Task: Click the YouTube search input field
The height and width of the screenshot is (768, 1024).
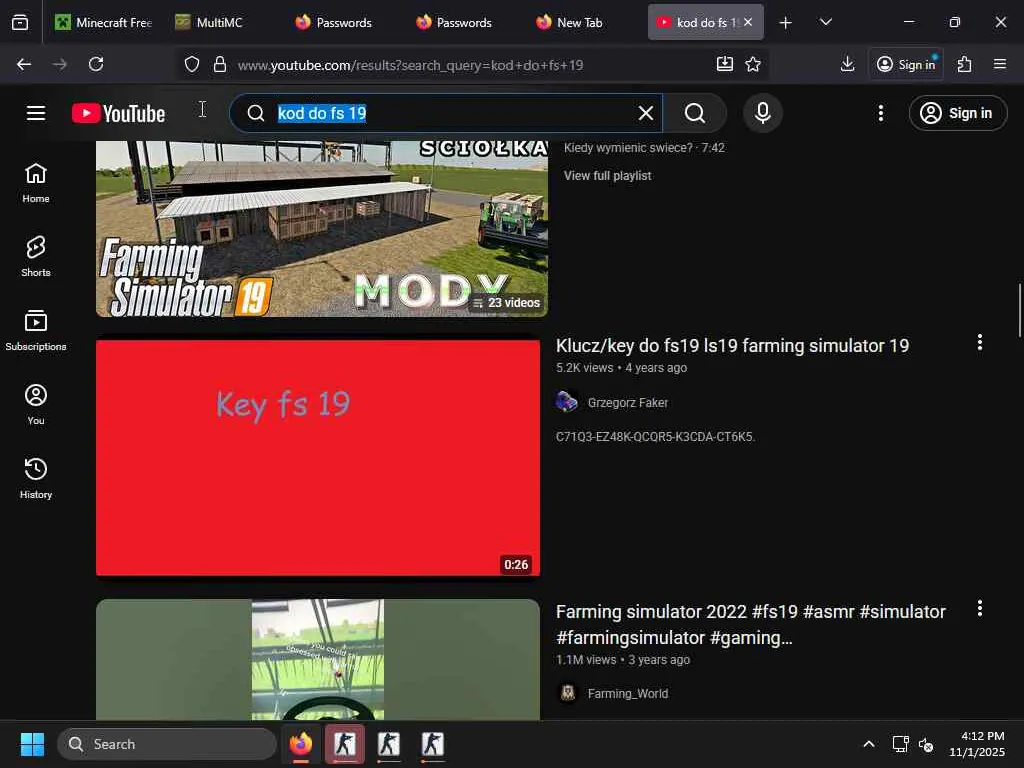Action: (447, 113)
